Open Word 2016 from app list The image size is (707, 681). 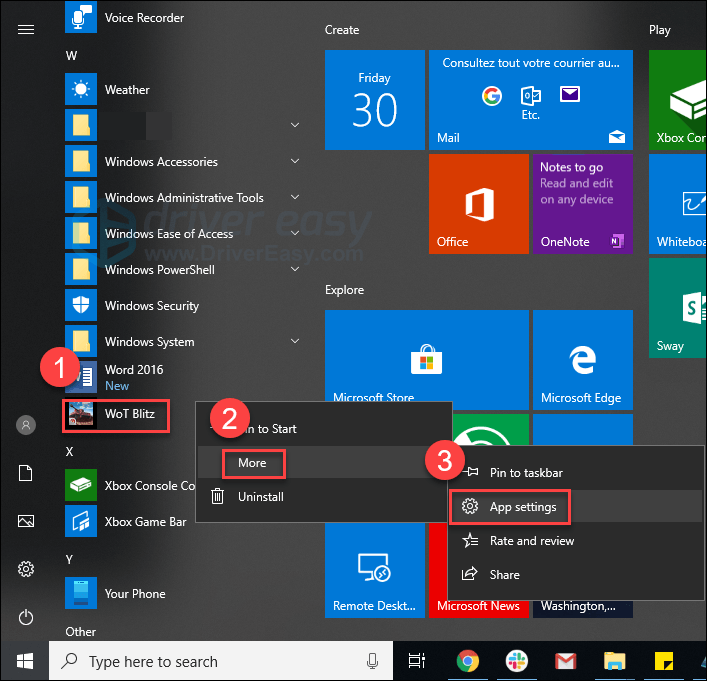(x=133, y=377)
